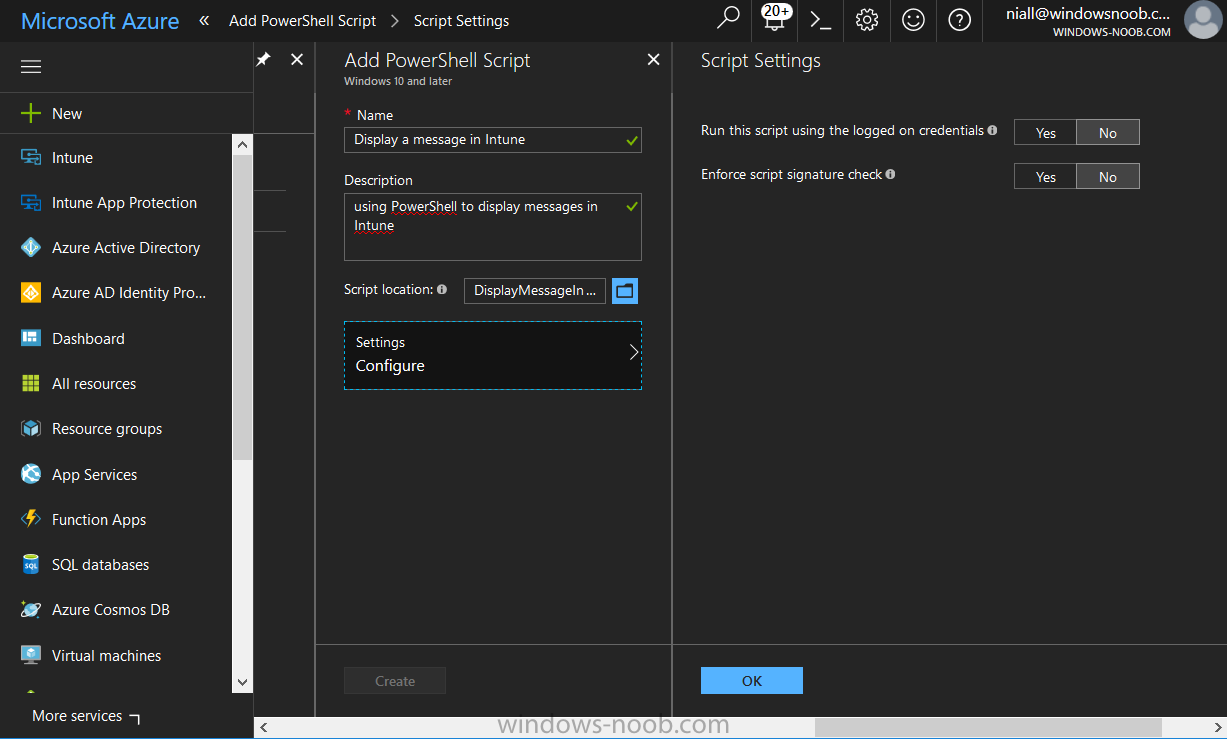
Task: Open the Settings Configure tile
Action: coord(492,355)
